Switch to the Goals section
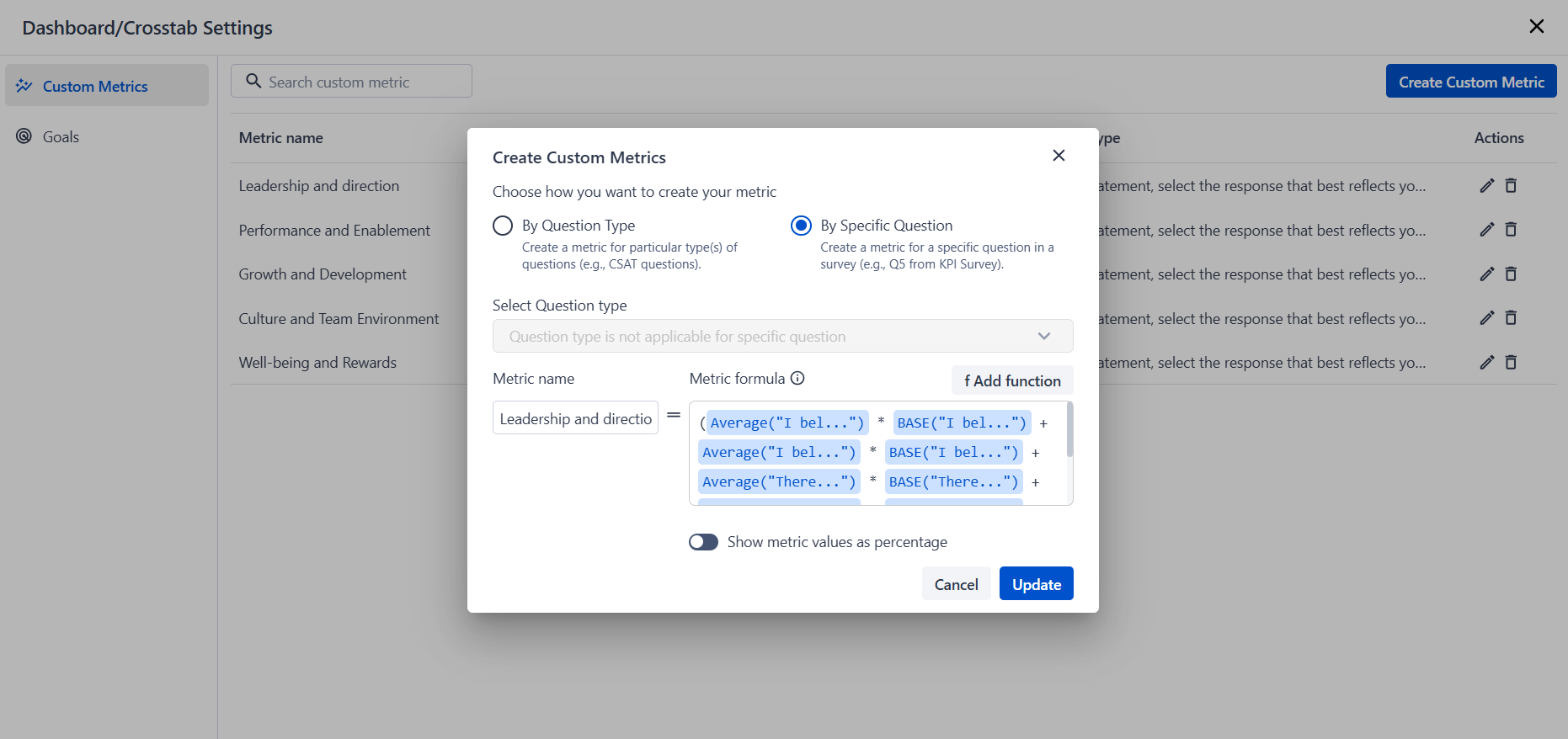This screenshot has width=1568, height=739. (x=61, y=137)
